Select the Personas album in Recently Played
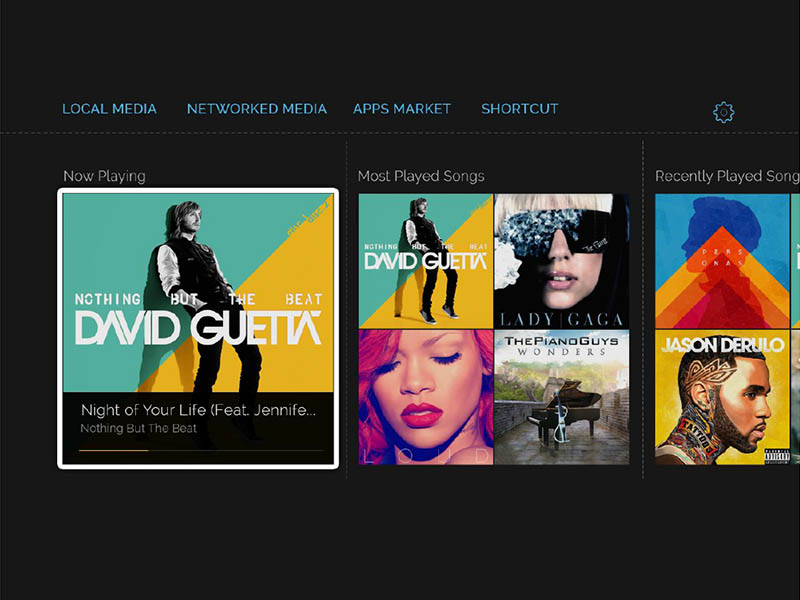The image size is (800, 600). (x=722, y=261)
